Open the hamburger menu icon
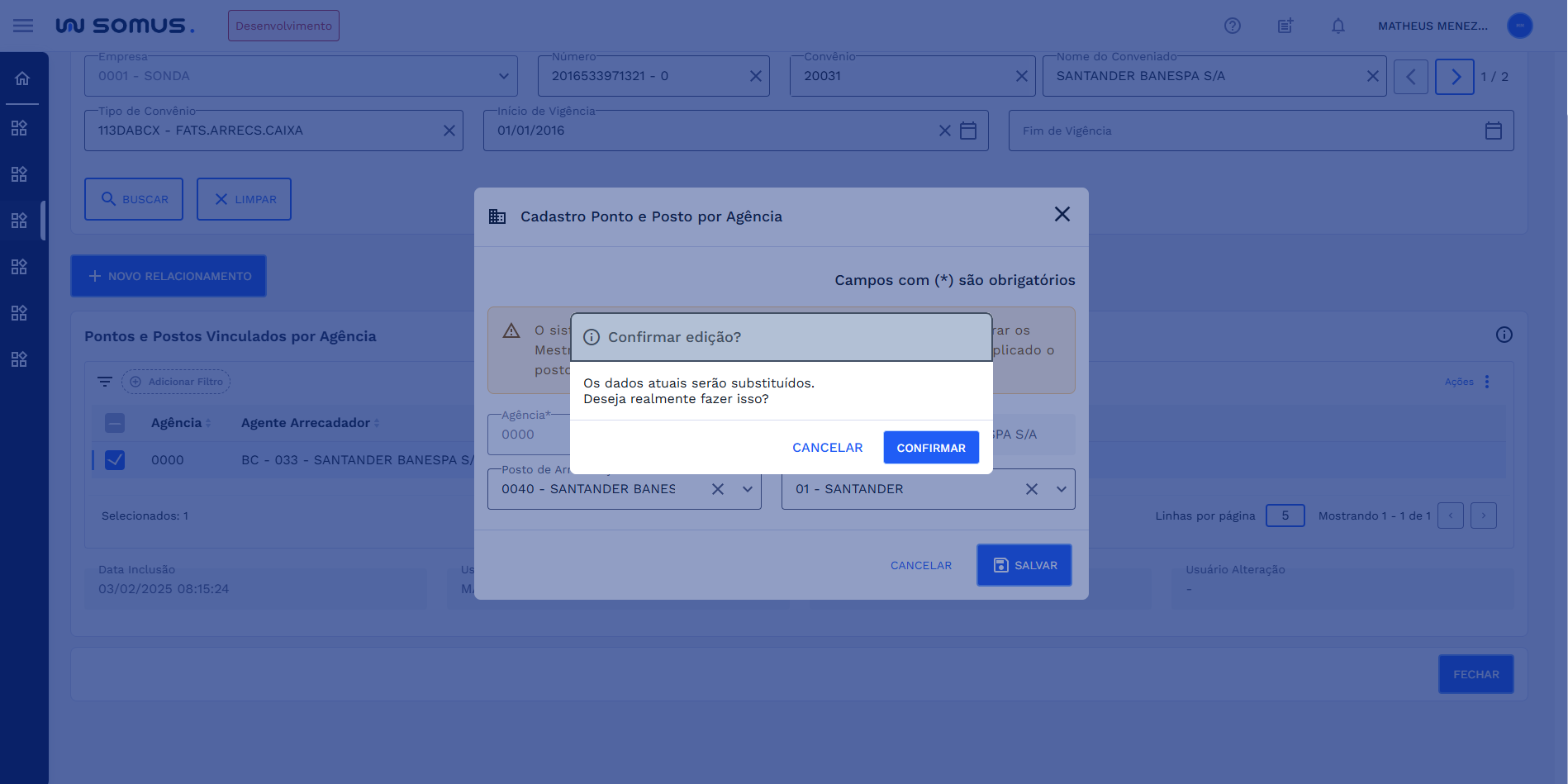 (23, 26)
